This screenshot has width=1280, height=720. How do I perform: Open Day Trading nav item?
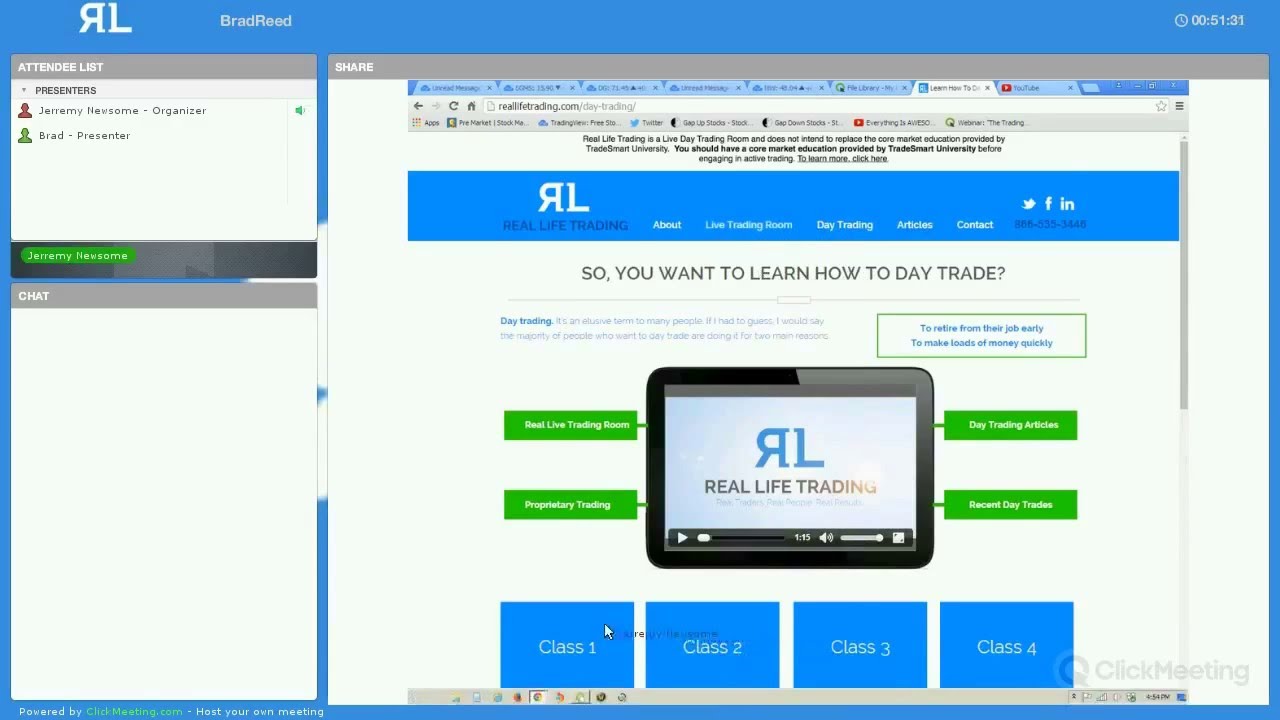[844, 225]
